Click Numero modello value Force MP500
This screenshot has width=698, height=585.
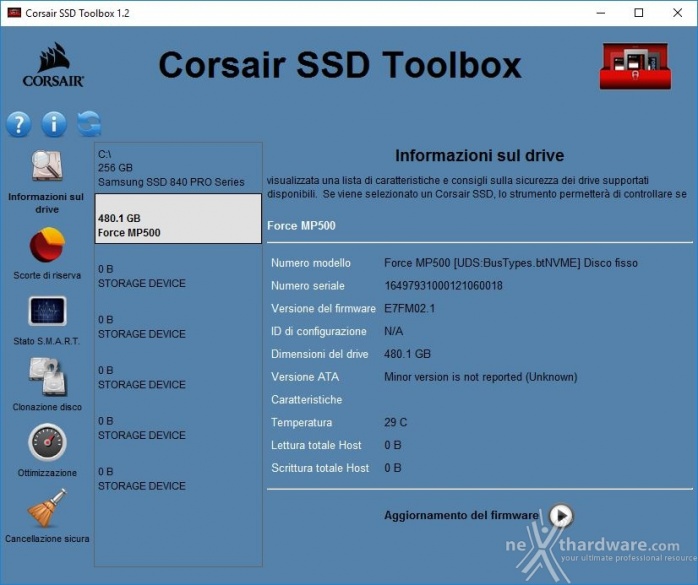(x=511, y=263)
